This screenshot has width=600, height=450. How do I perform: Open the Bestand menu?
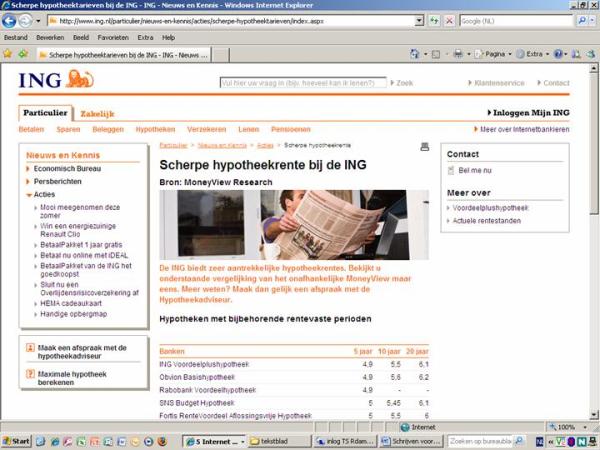(x=16, y=38)
